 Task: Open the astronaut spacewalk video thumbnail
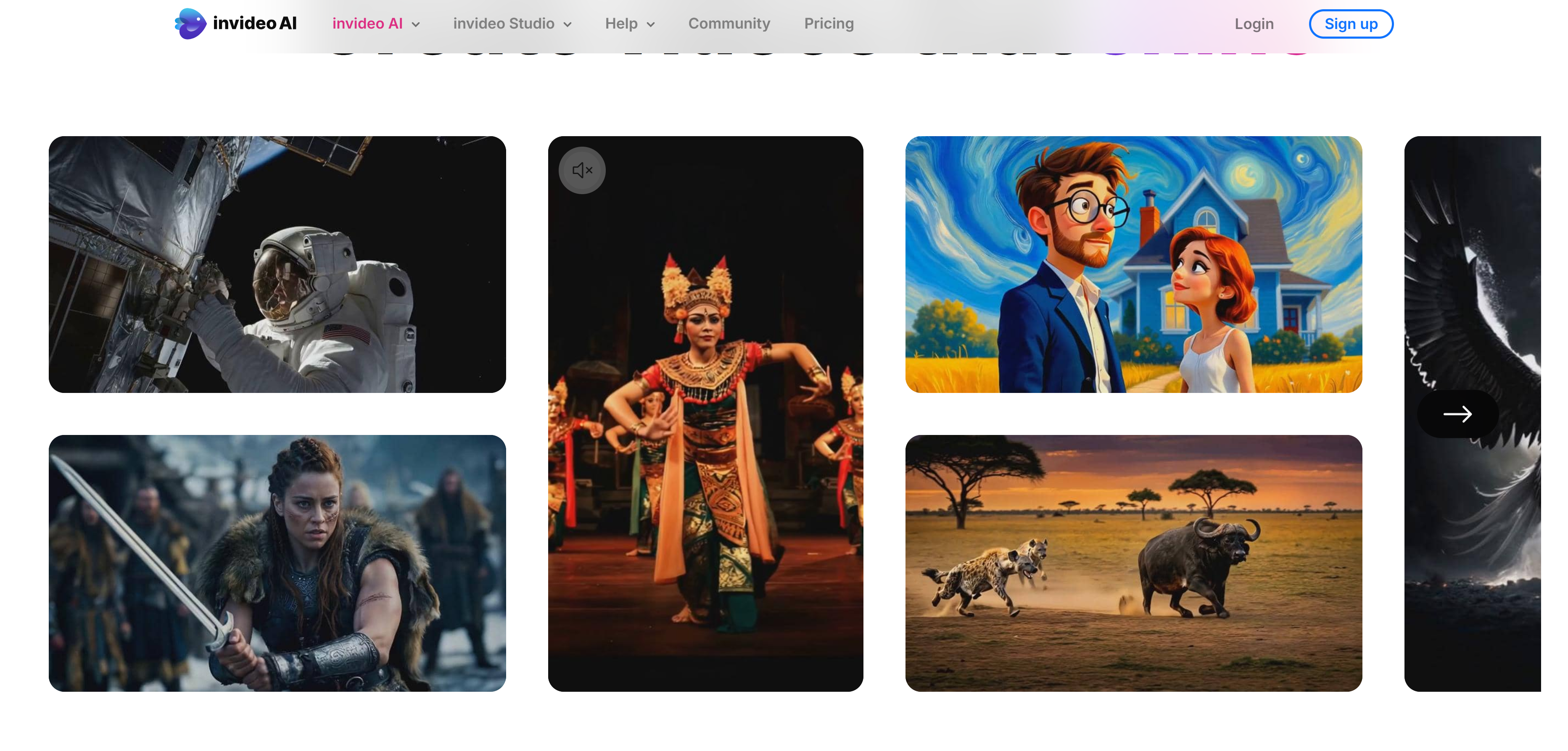click(277, 264)
